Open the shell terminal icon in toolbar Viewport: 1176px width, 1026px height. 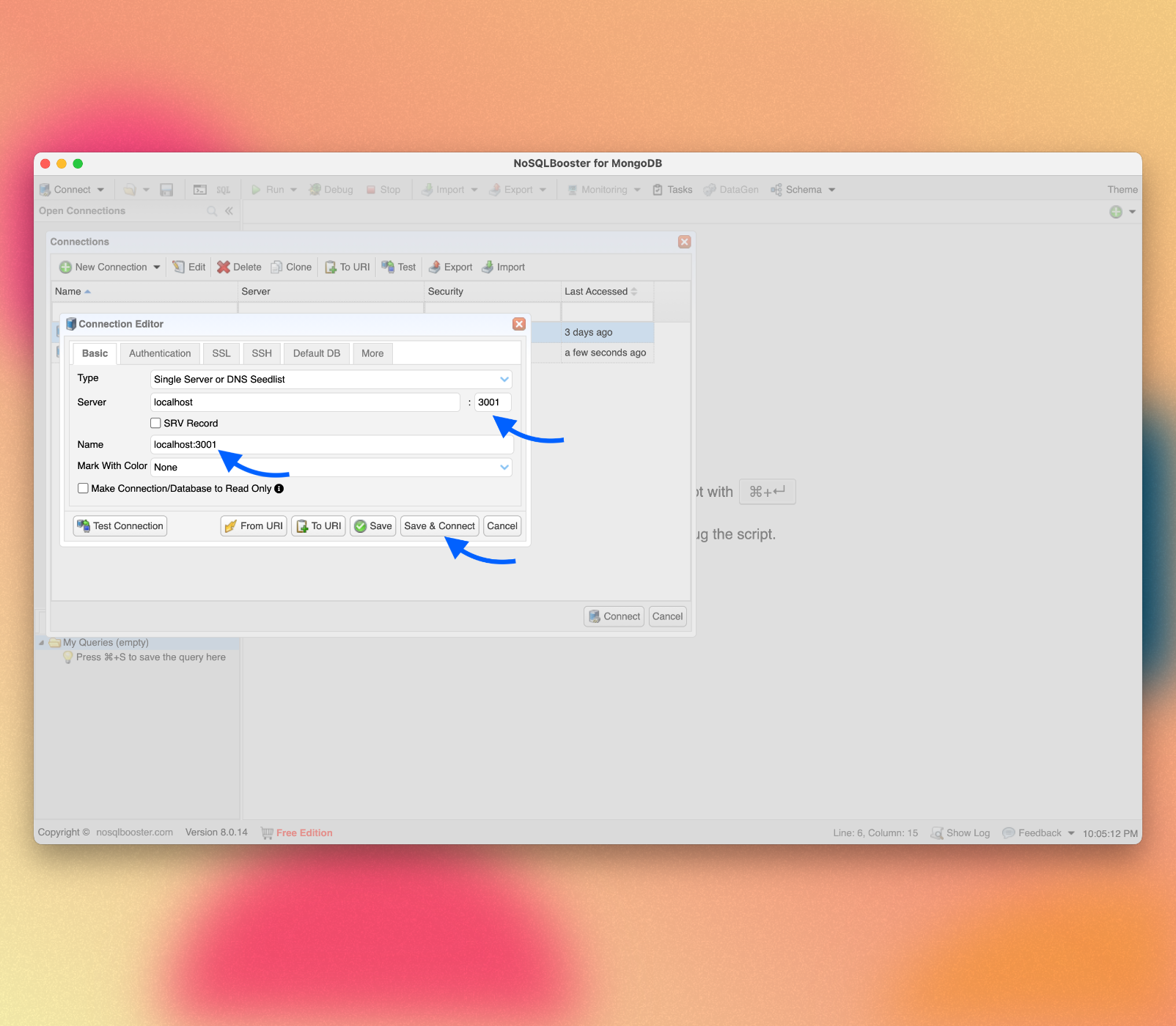click(x=200, y=190)
